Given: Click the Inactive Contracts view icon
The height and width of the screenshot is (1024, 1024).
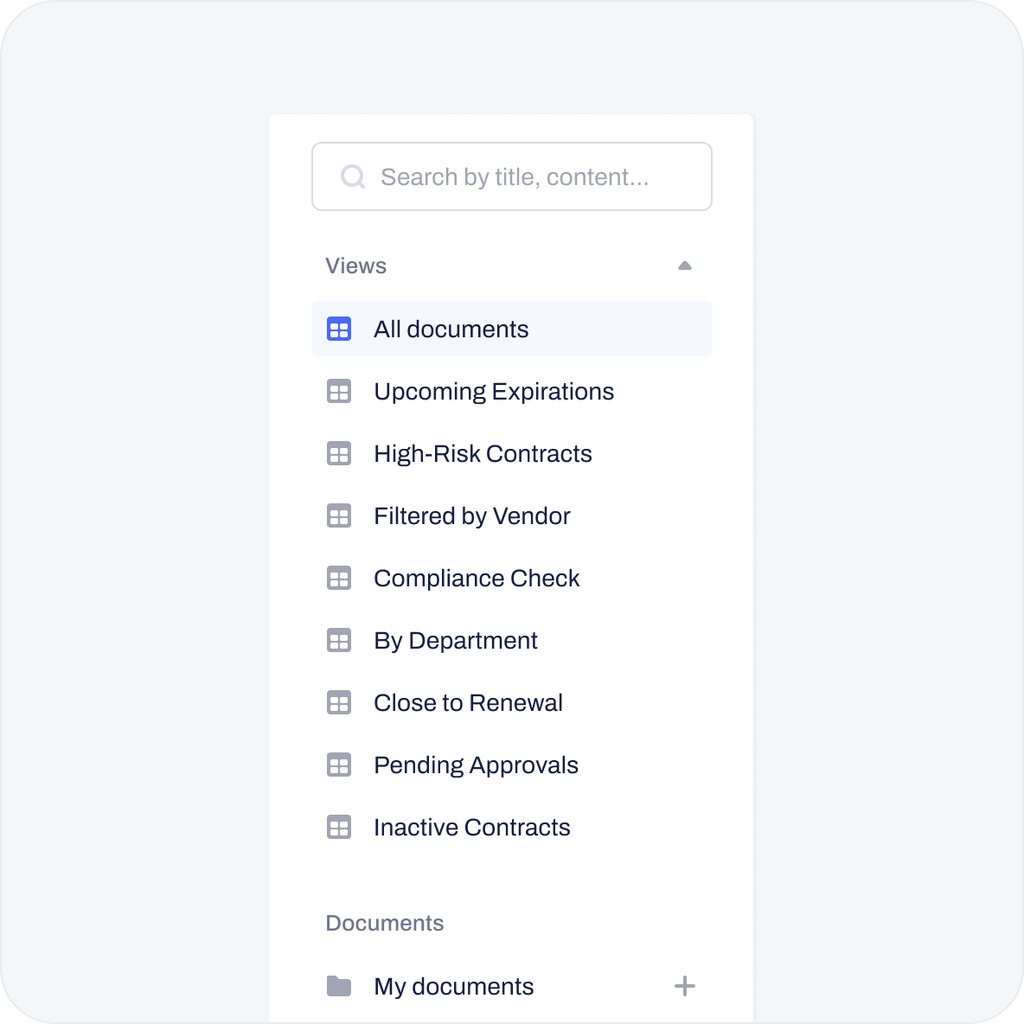Looking at the screenshot, I should [339, 827].
